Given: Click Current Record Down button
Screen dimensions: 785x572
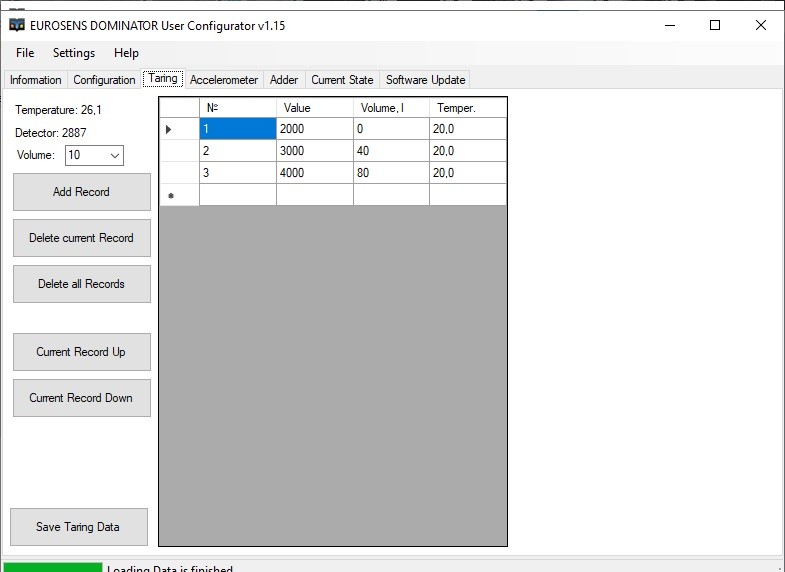Looking at the screenshot, I should (82, 398).
